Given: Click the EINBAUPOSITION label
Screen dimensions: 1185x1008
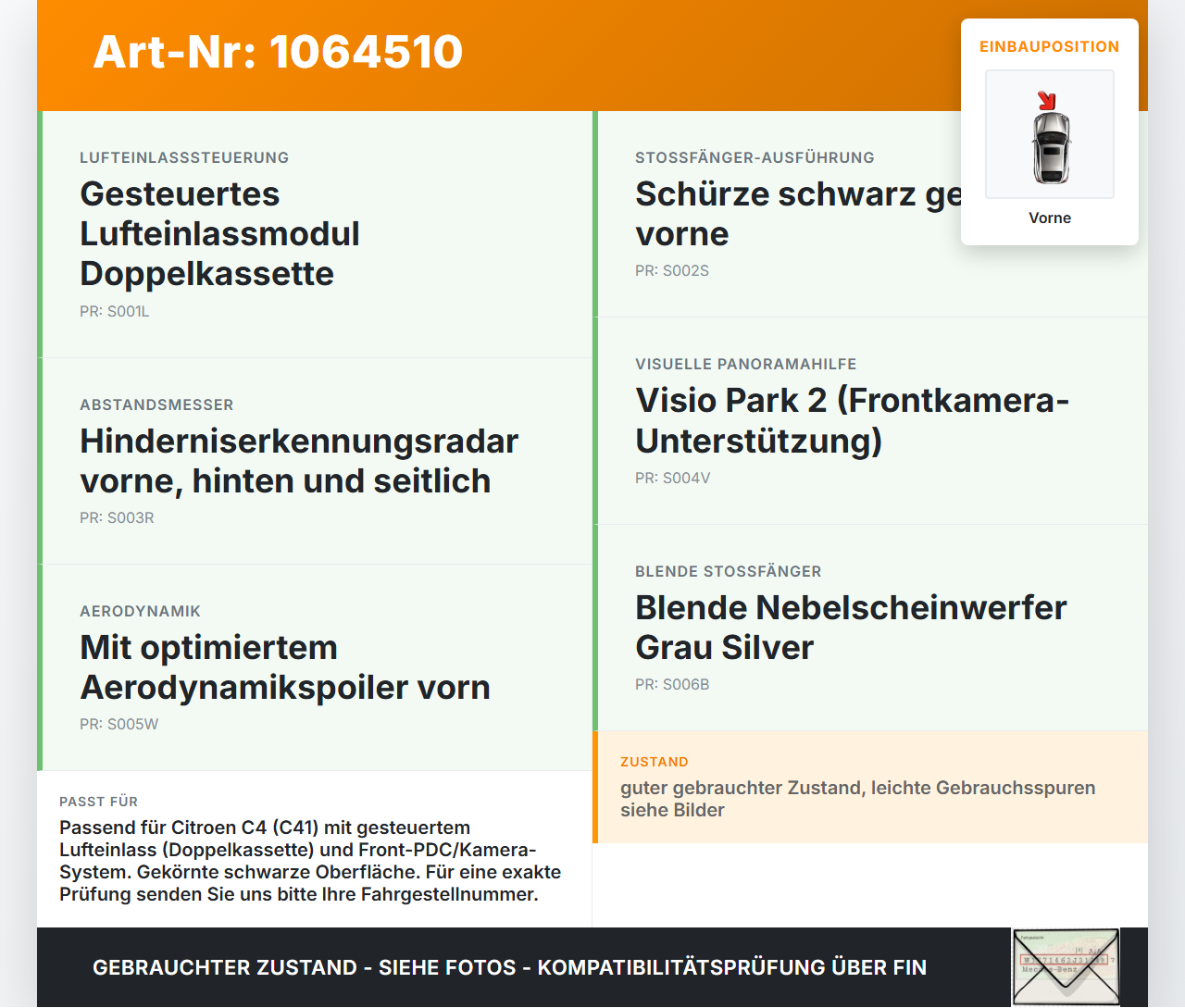Looking at the screenshot, I should (x=1050, y=46).
